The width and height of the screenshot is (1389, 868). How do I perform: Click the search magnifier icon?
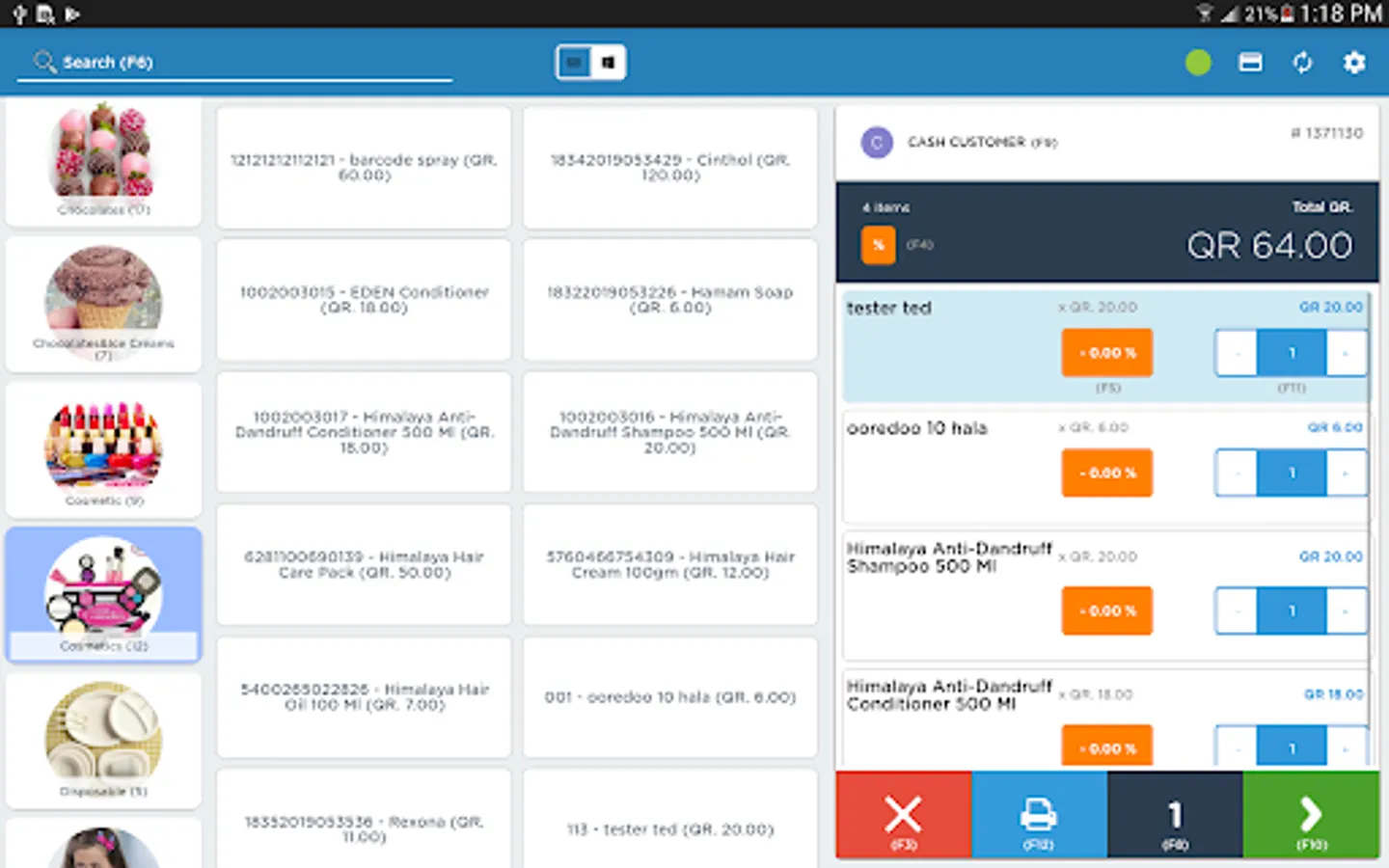coord(44,62)
